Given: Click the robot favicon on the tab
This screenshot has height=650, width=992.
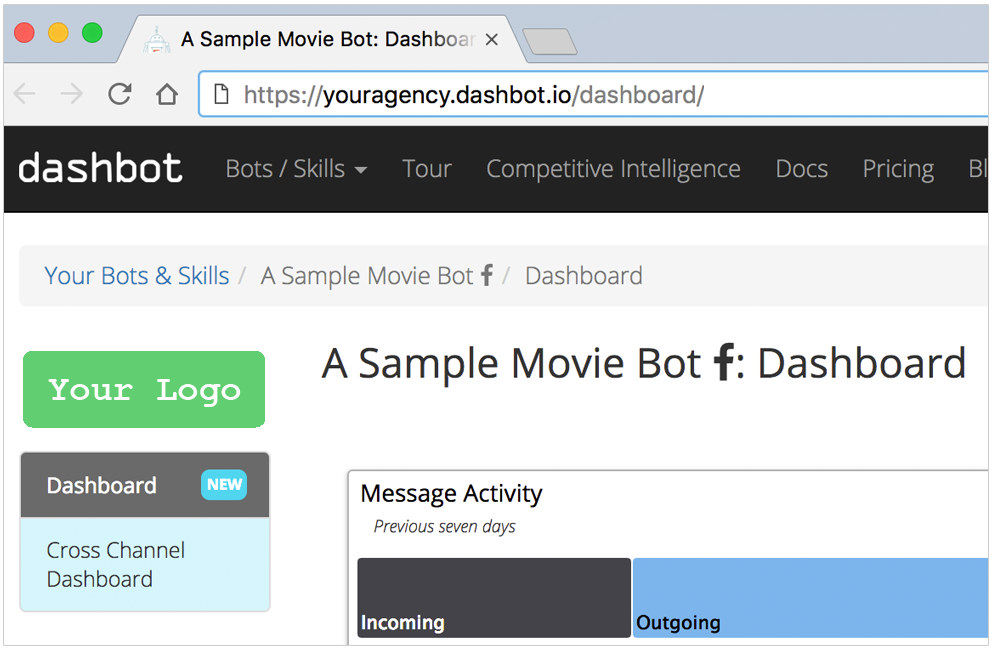Looking at the screenshot, I should click(x=157, y=41).
